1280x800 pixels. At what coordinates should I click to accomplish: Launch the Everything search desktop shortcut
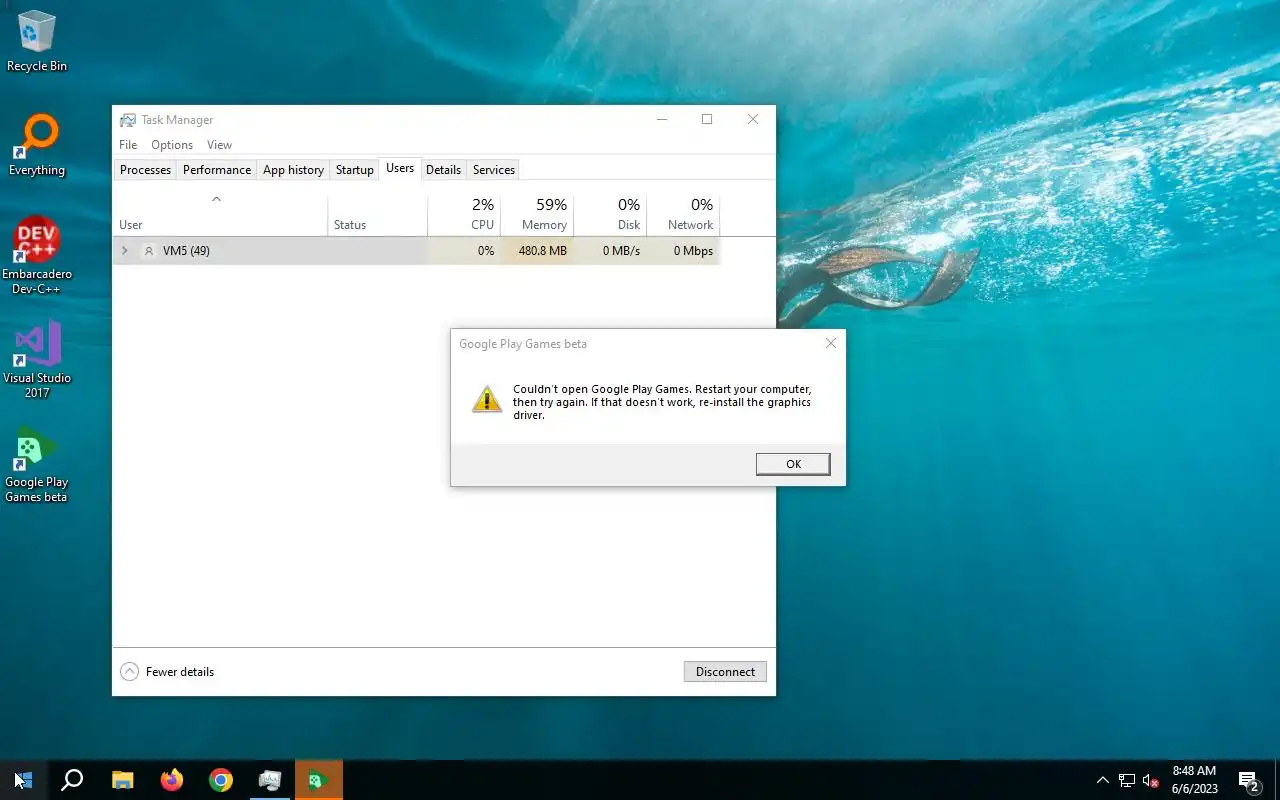(37, 146)
